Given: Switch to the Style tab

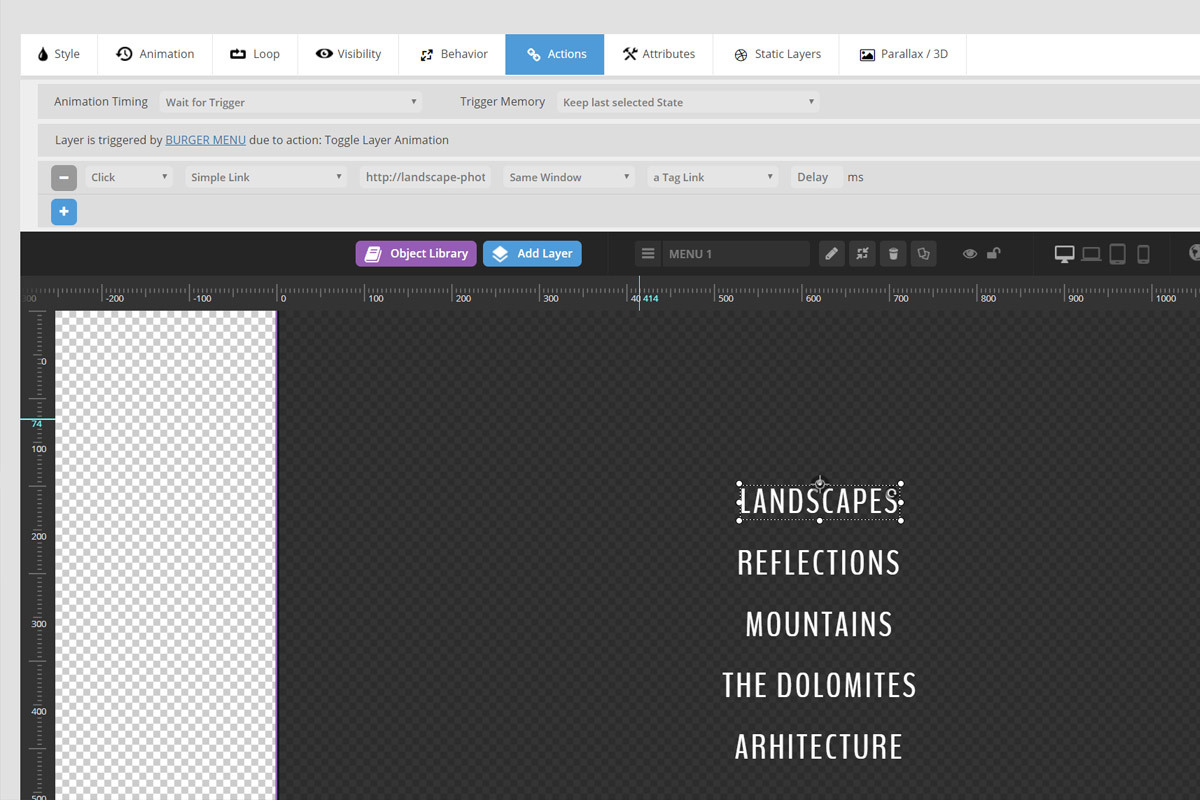Looking at the screenshot, I should pos(59,54).
